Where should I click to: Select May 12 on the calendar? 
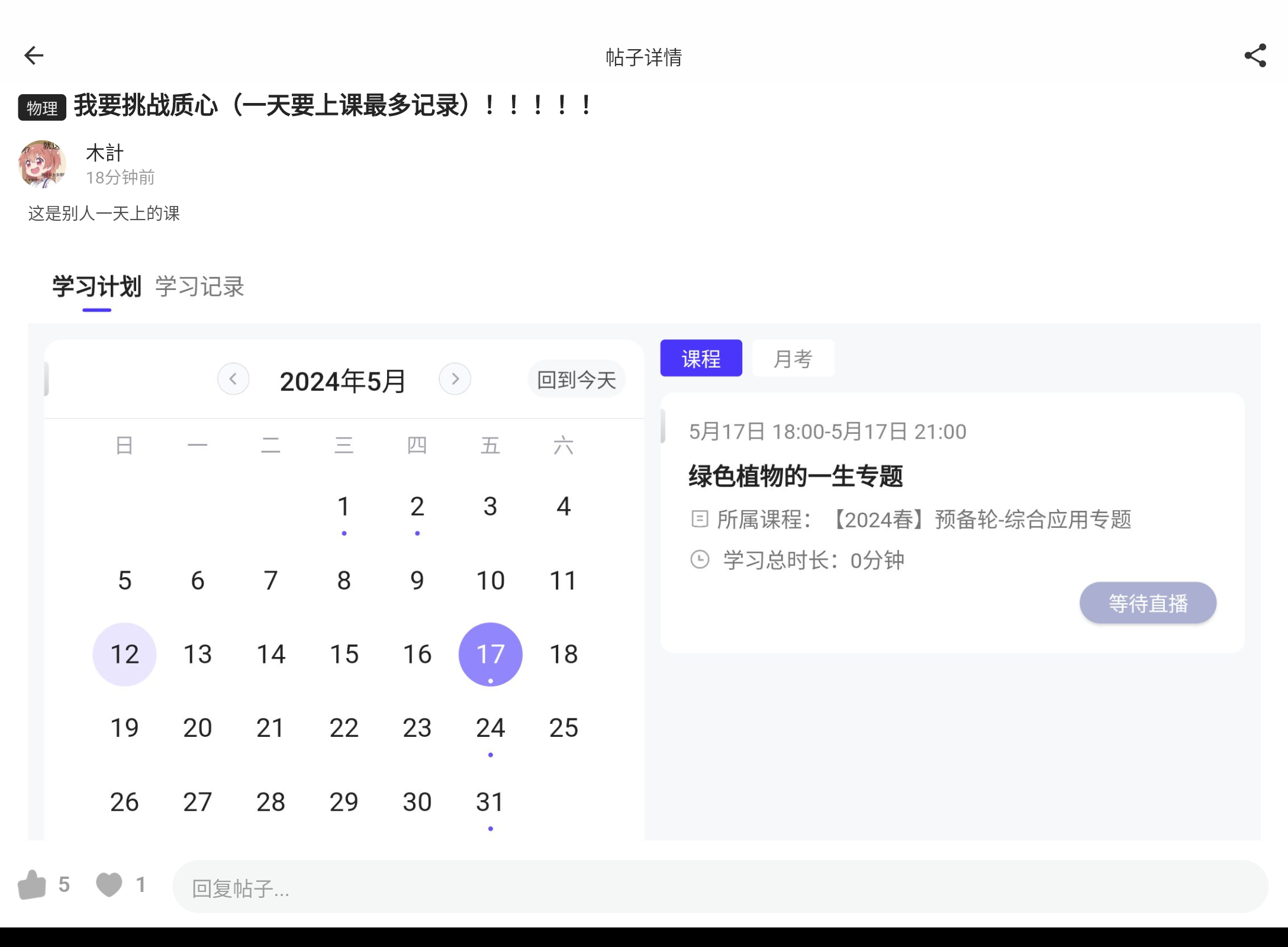[x=124, y=655]
